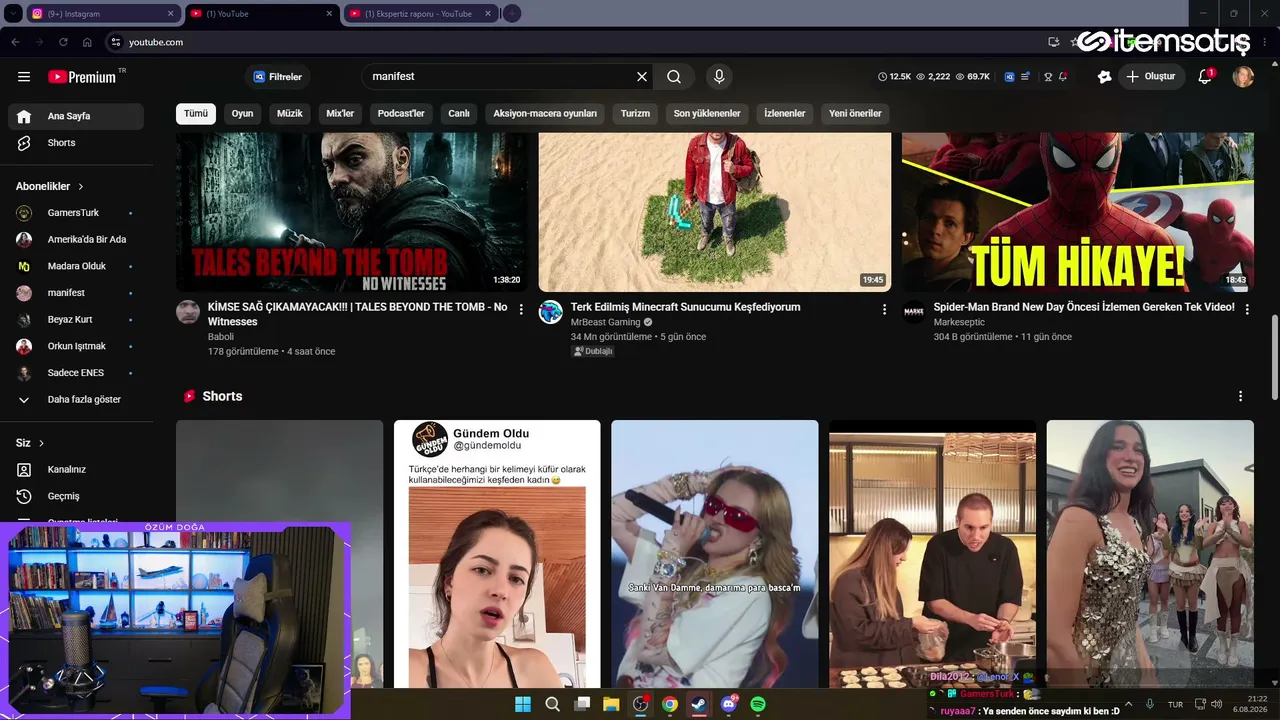Click the page vertical scrollbar thumb
The image size is (1280, 720).
point(1274,358)
